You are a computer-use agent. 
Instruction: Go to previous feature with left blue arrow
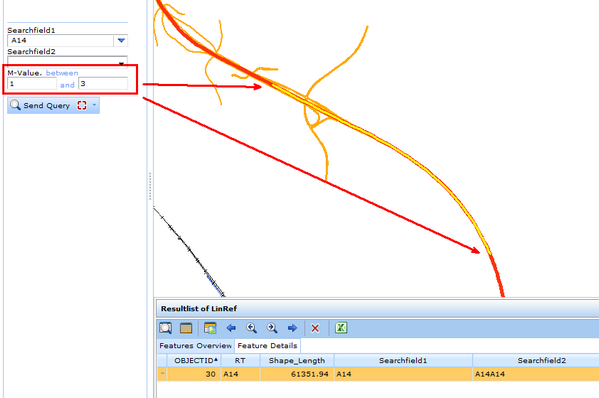coord(231,328)
